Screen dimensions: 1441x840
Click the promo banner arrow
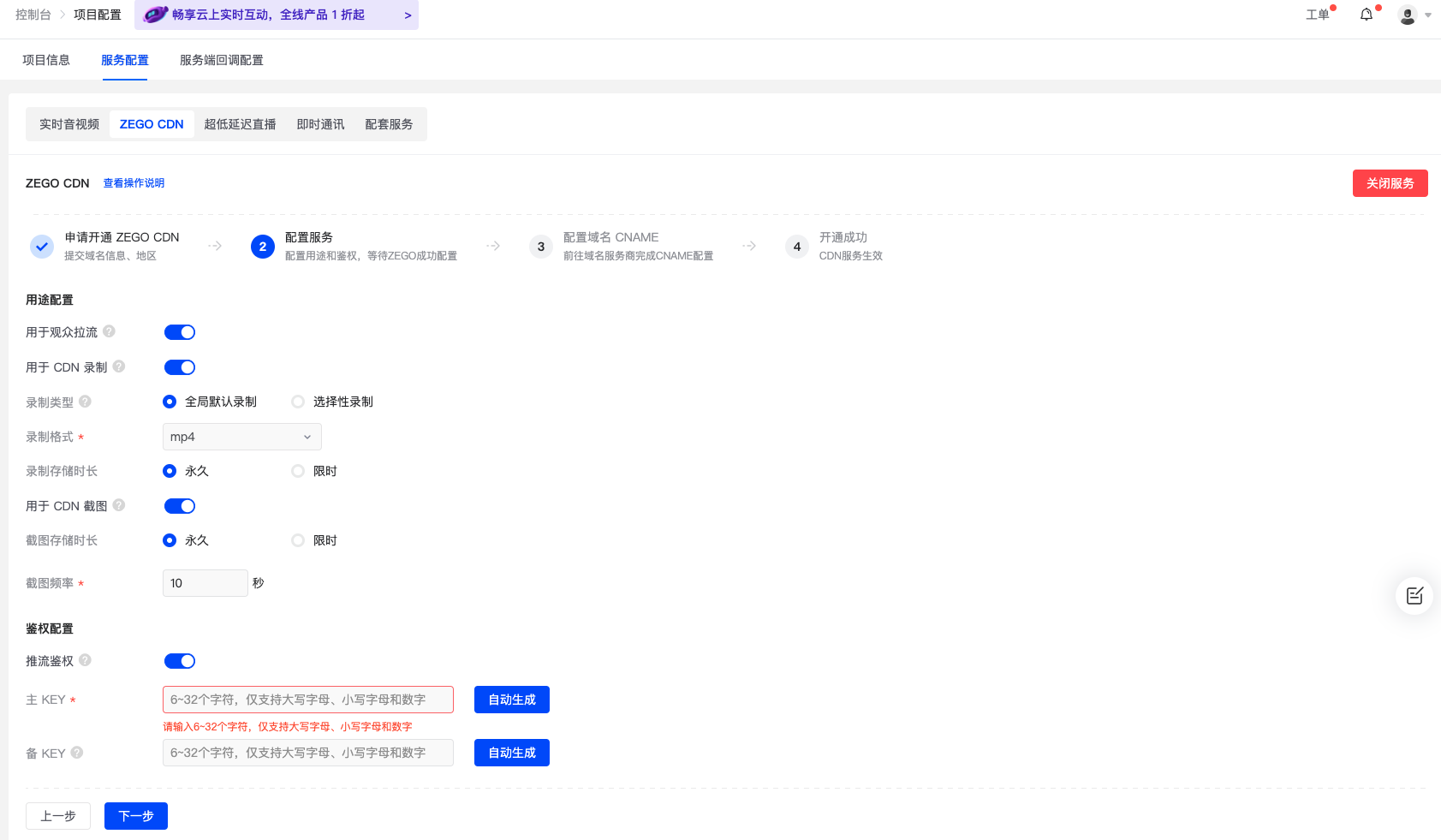(x=408, y=15)
